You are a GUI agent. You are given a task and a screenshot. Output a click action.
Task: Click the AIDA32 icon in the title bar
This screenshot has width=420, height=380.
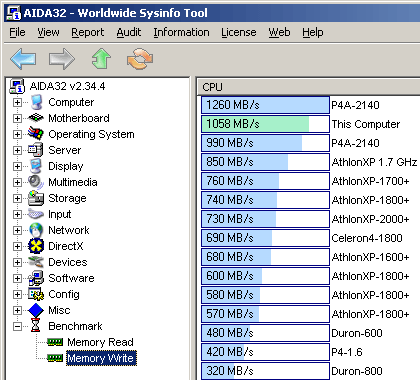coord(14,13)
